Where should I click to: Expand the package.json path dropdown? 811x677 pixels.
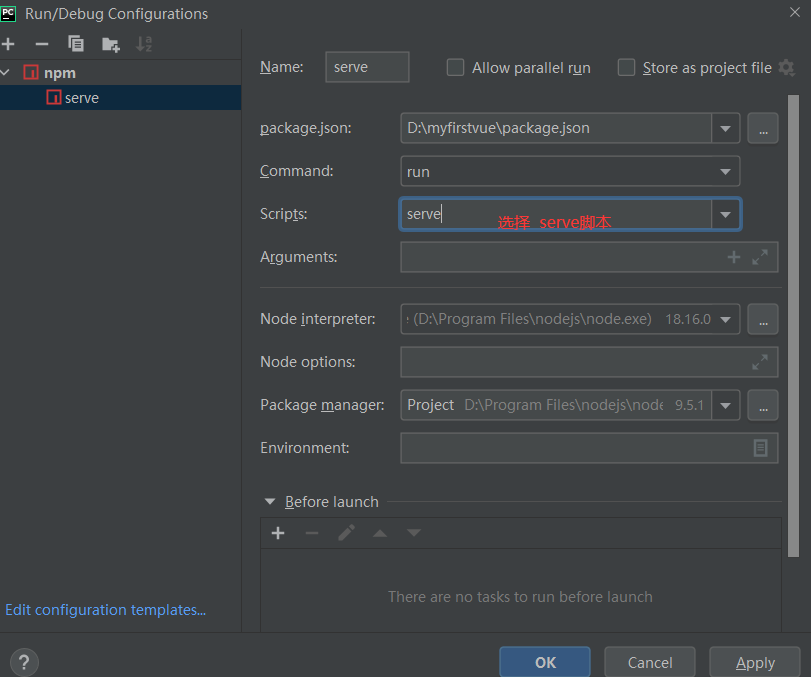tap(725, 128)
